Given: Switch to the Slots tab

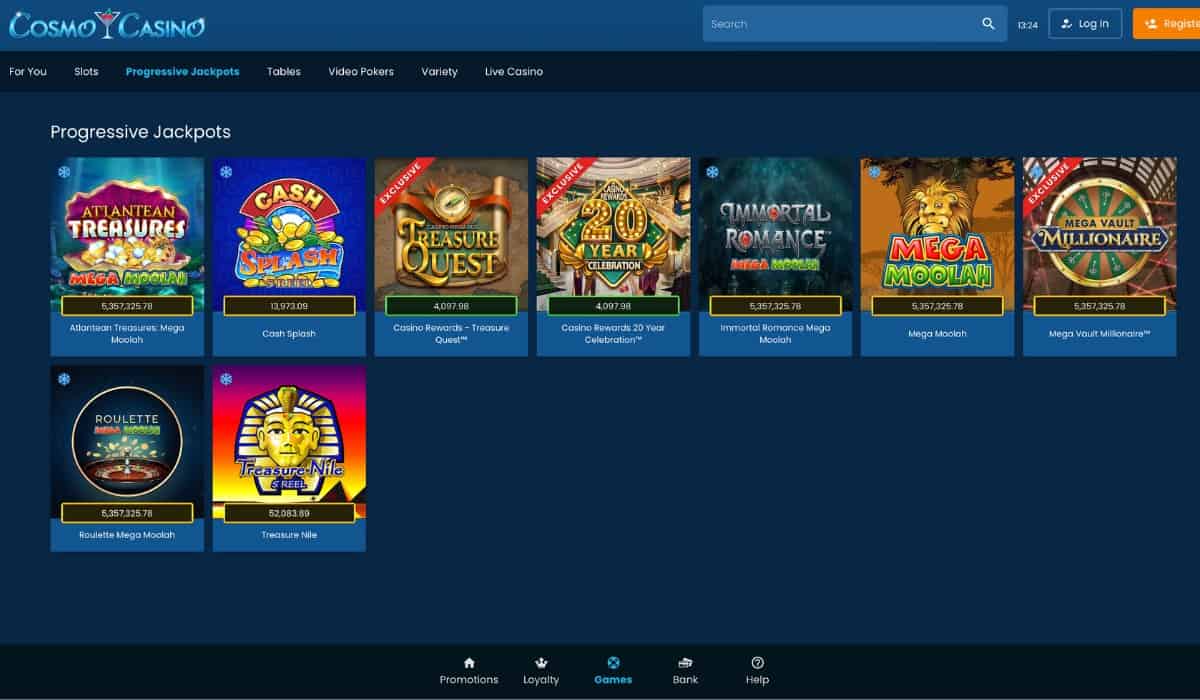Looking at the screenshot, I should 86,72.
